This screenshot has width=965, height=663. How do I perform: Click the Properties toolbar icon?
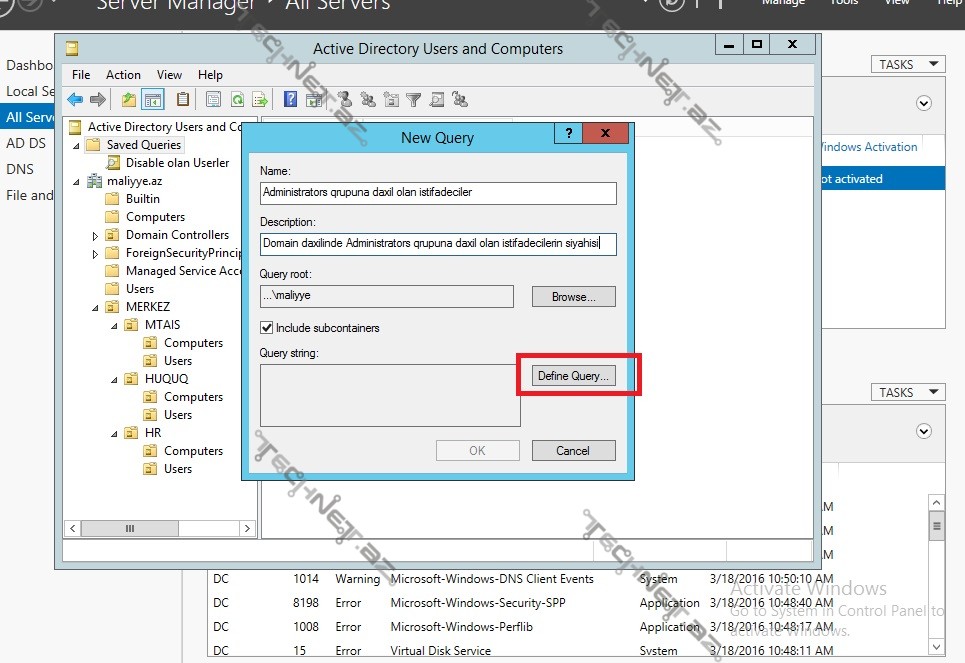[x=213, y=99]
